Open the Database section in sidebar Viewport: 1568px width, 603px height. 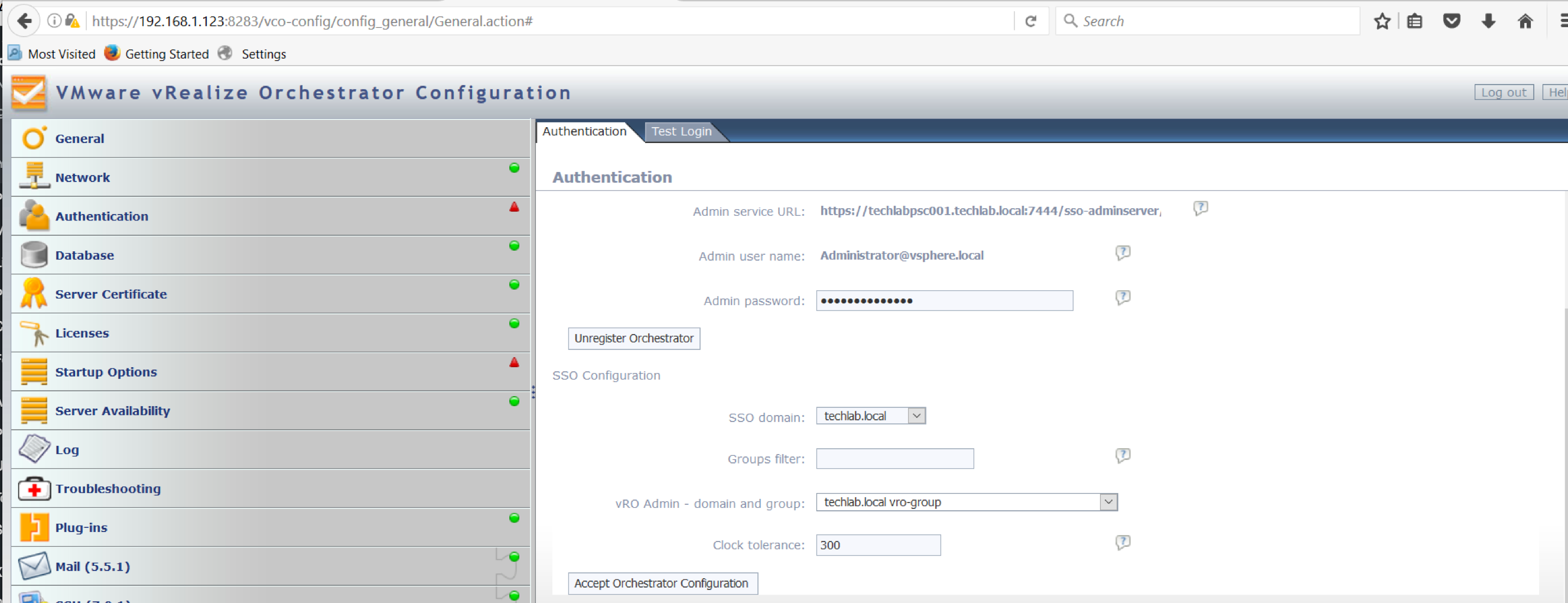point(270,255)
